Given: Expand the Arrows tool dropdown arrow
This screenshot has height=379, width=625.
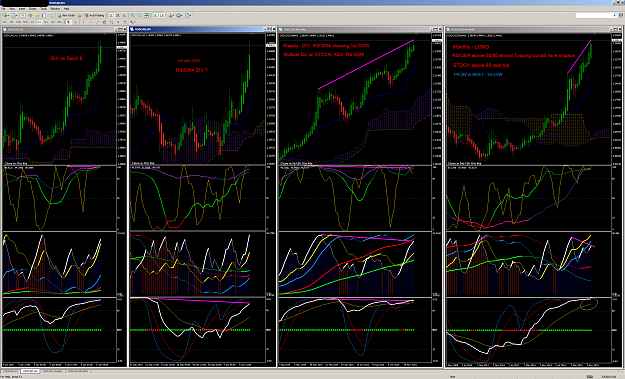Looking at the screenshot, I should click(135, 22).
